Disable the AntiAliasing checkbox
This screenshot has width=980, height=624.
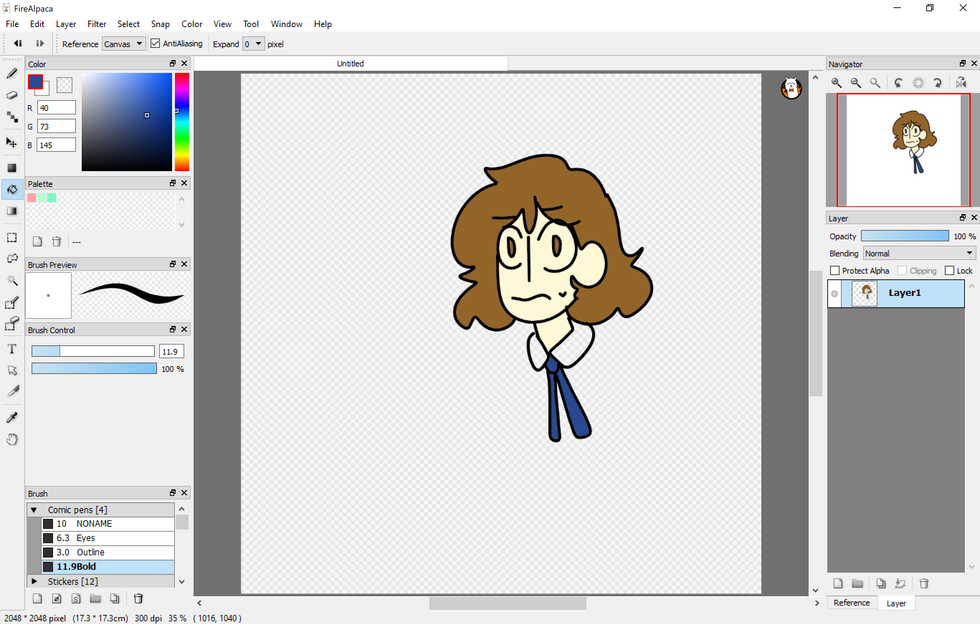pos(155,44)
